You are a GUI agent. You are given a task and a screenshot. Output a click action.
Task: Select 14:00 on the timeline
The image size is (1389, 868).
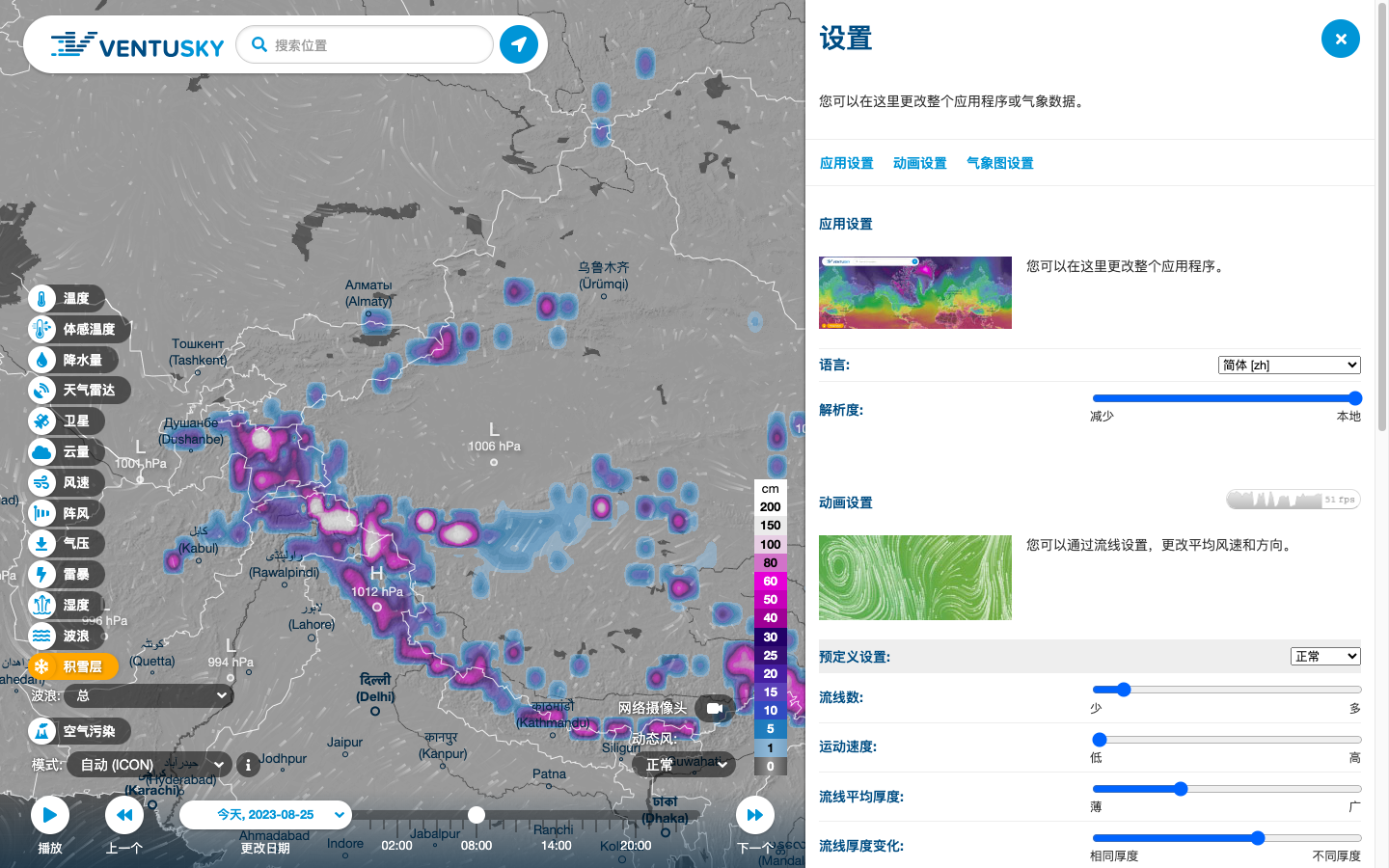point(556,846)
